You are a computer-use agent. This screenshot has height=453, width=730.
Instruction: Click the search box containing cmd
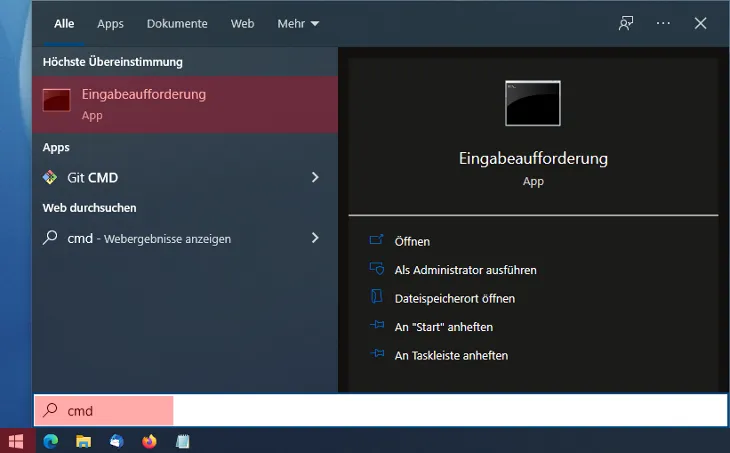coord(380,411)
